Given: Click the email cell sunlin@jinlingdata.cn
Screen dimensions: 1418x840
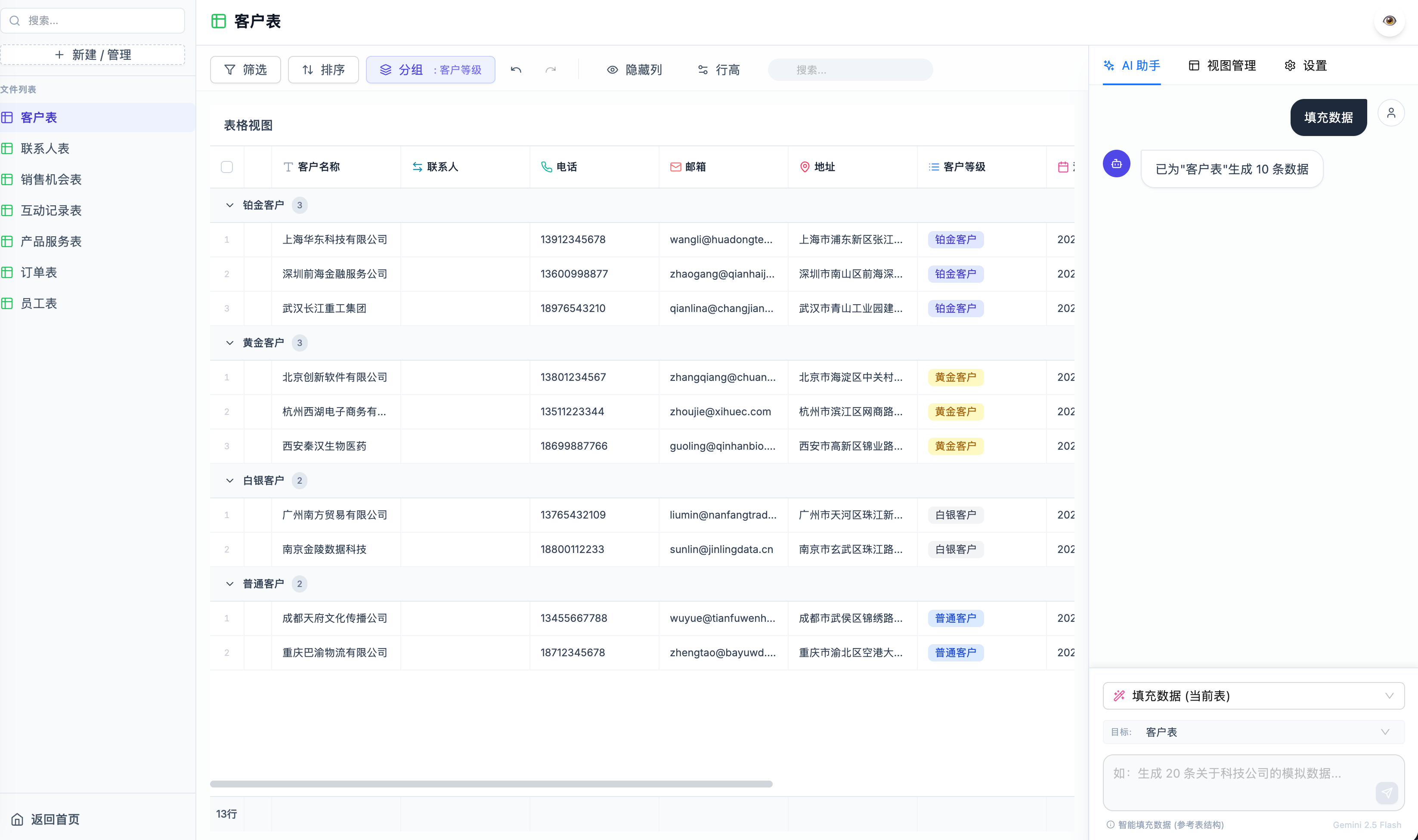Looking at the screenshot, I should [x=723, y=549].
